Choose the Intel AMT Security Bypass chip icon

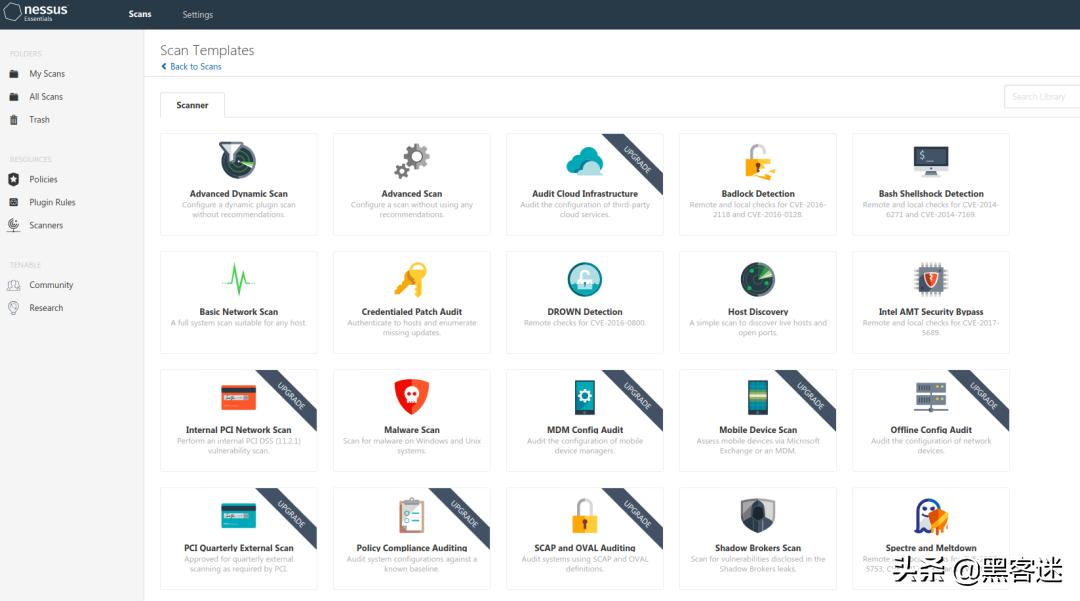click(931, 279)
